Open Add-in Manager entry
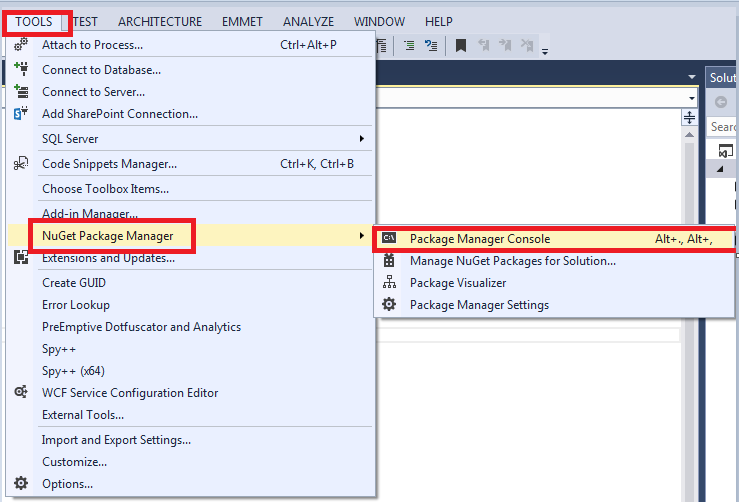Viewport: 739px width, 502px height. click(x=191, y=214)
